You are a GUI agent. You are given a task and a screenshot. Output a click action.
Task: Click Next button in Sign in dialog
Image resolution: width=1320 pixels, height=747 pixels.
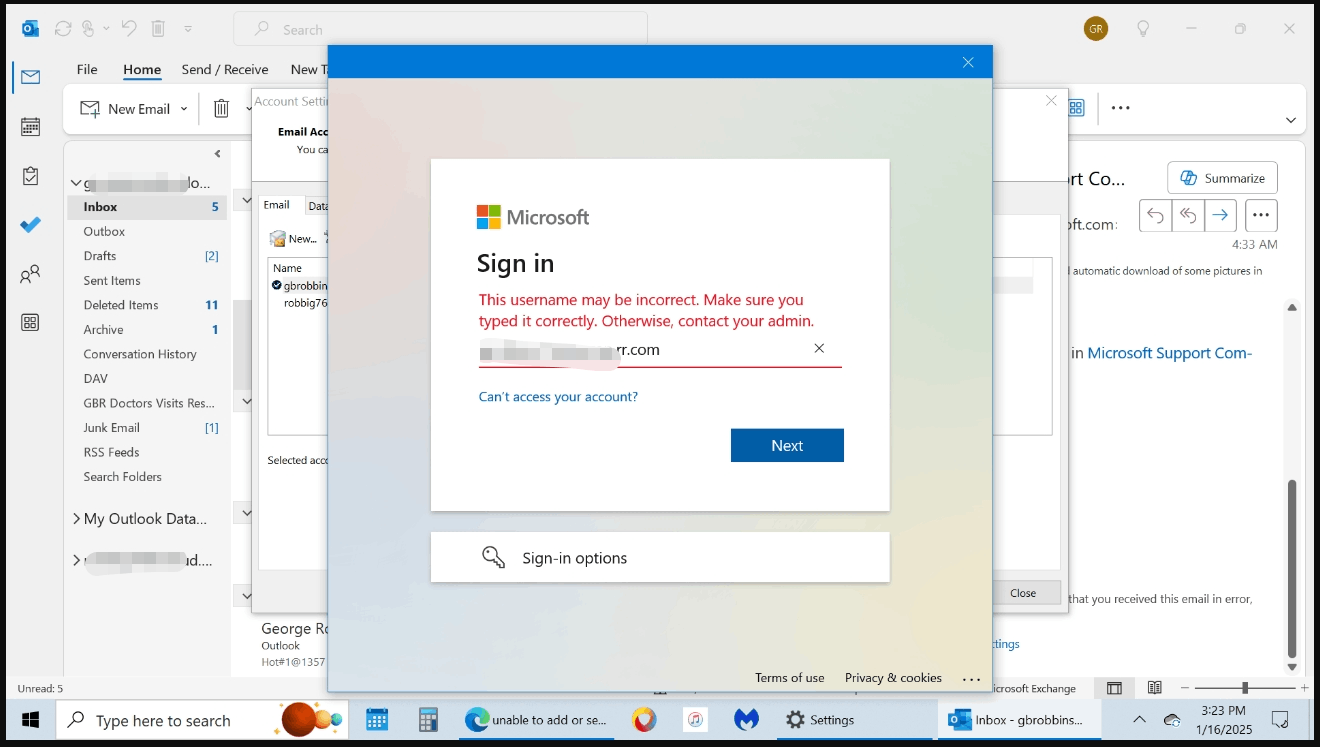(x=787, y=445)
